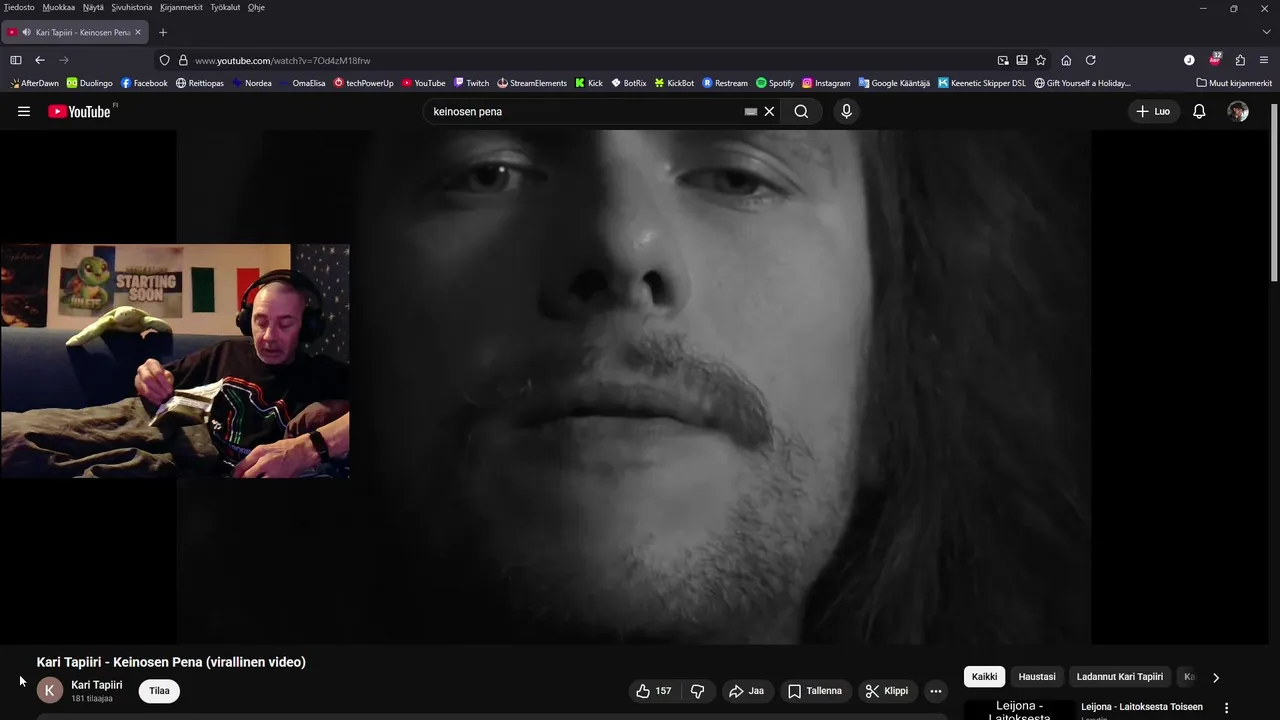Open StreamElements bookmark
The width and height of the screenshot is (1280, 720).
pyautogui.click(x=532, y=83)
